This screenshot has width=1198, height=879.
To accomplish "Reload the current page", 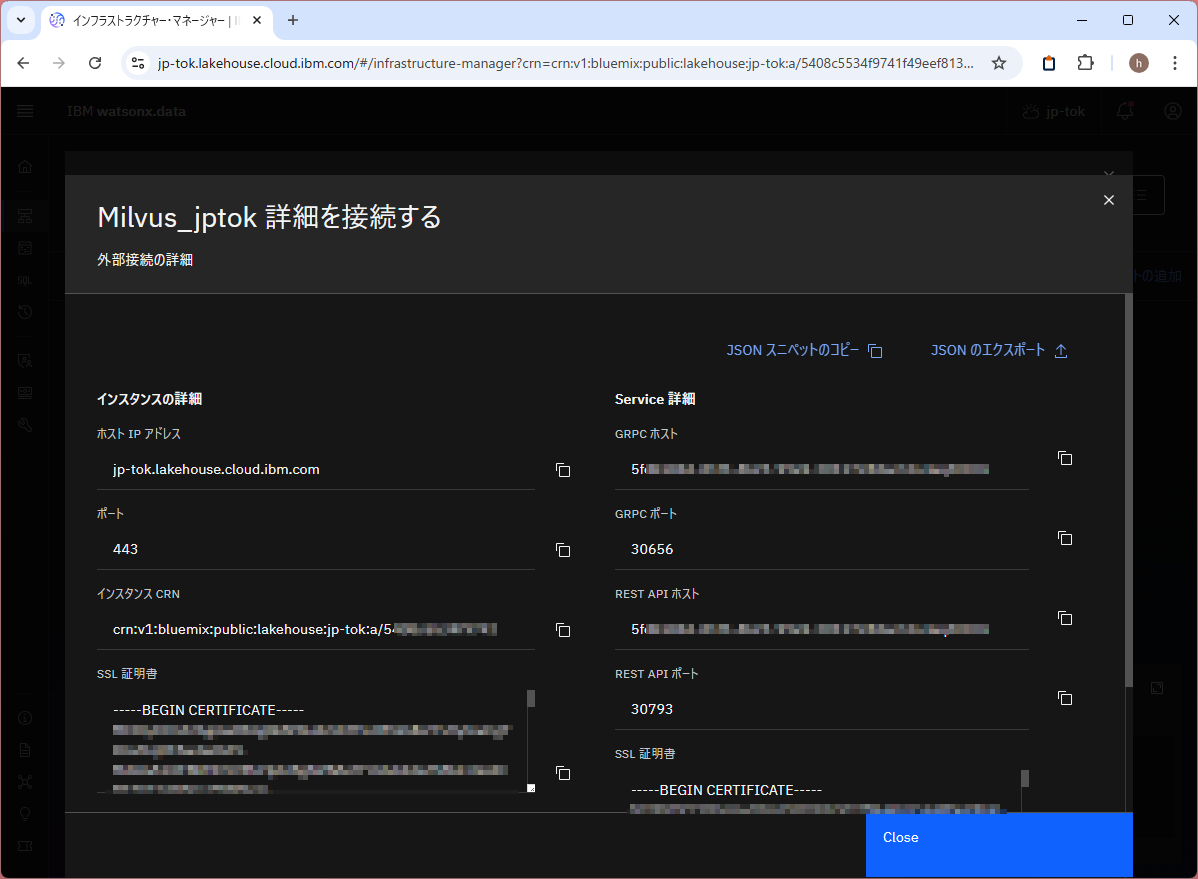I will (x=95, y=63).
